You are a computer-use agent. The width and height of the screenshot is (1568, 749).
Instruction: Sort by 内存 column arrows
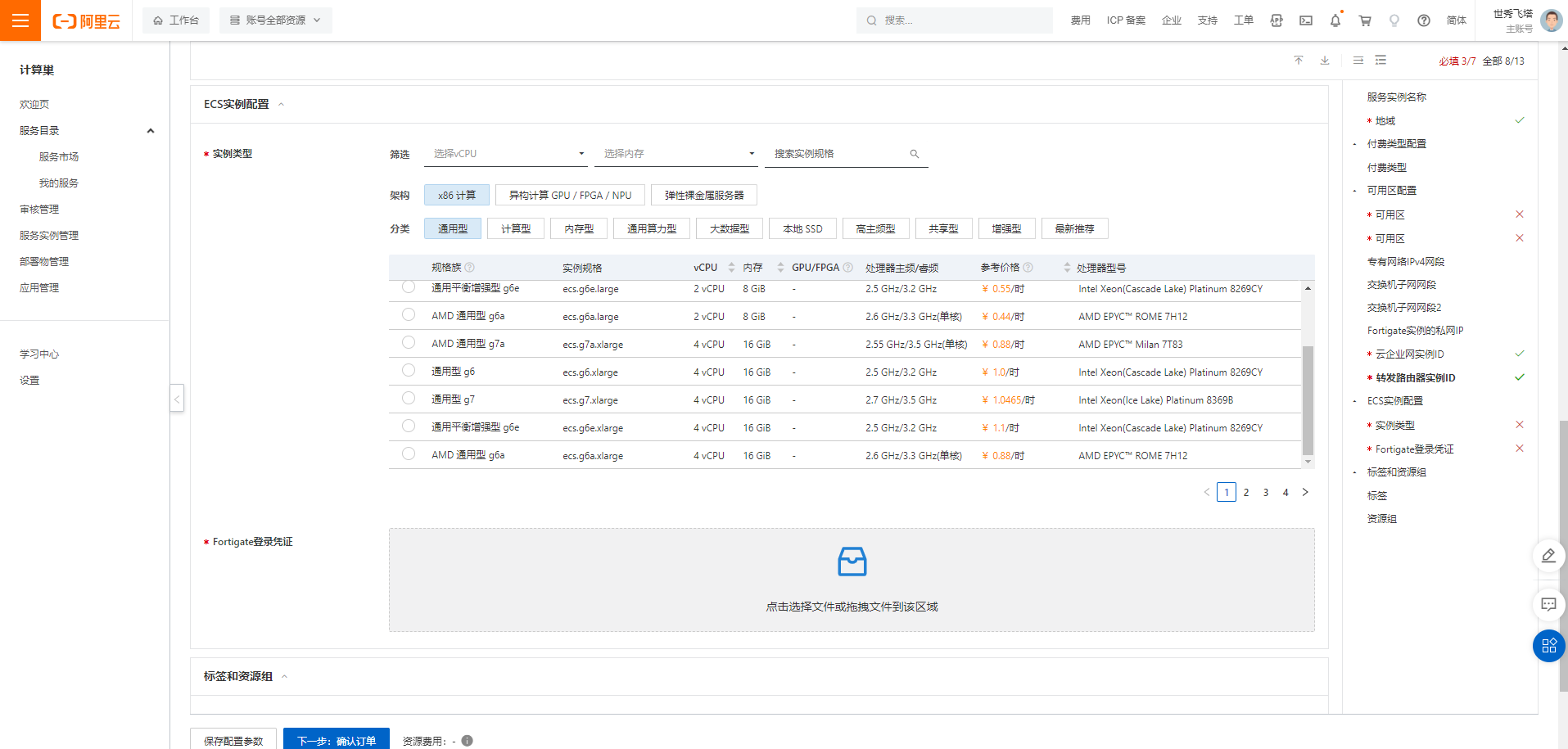780,268
